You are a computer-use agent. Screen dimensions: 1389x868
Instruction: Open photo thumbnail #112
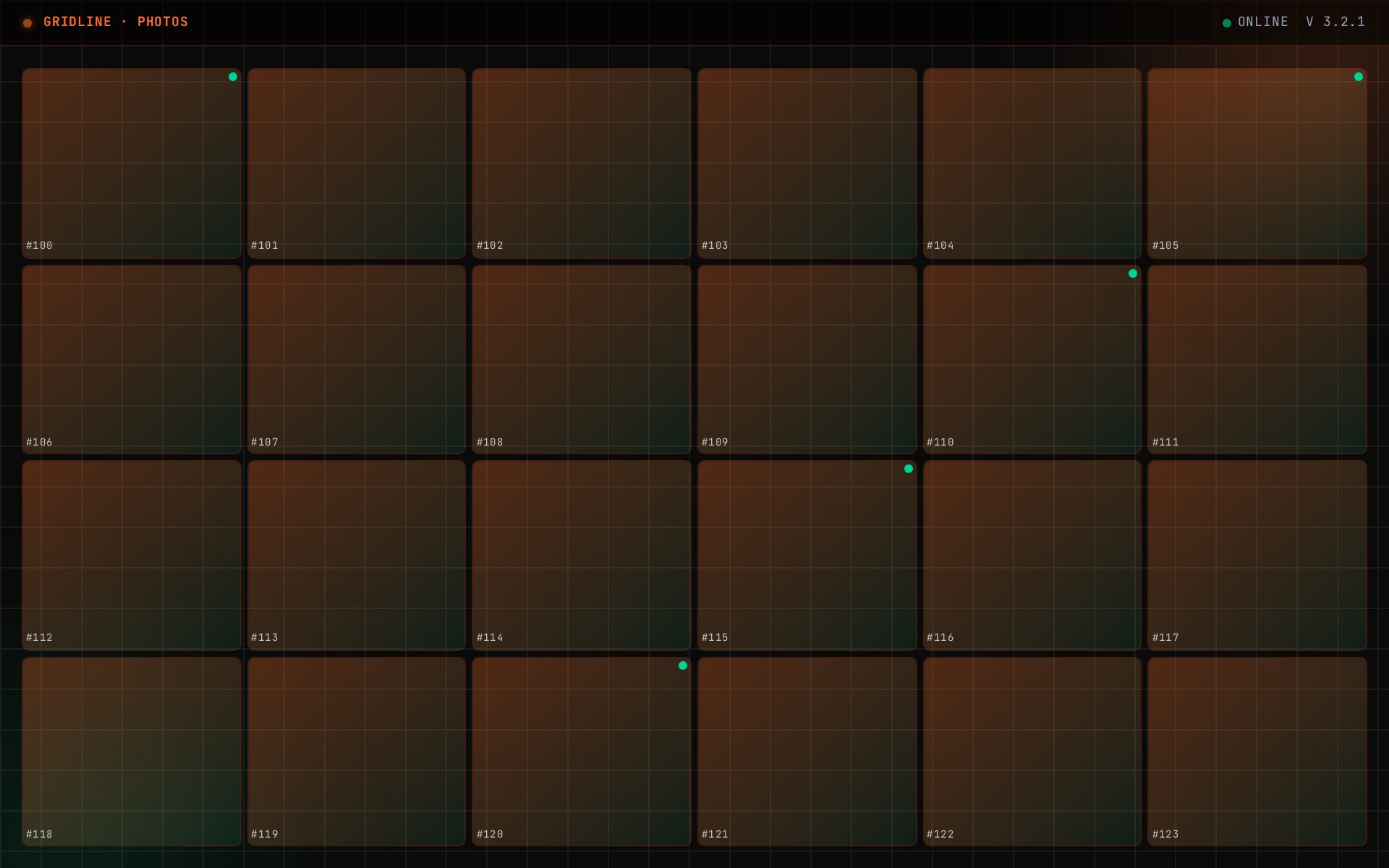(132, 556)
